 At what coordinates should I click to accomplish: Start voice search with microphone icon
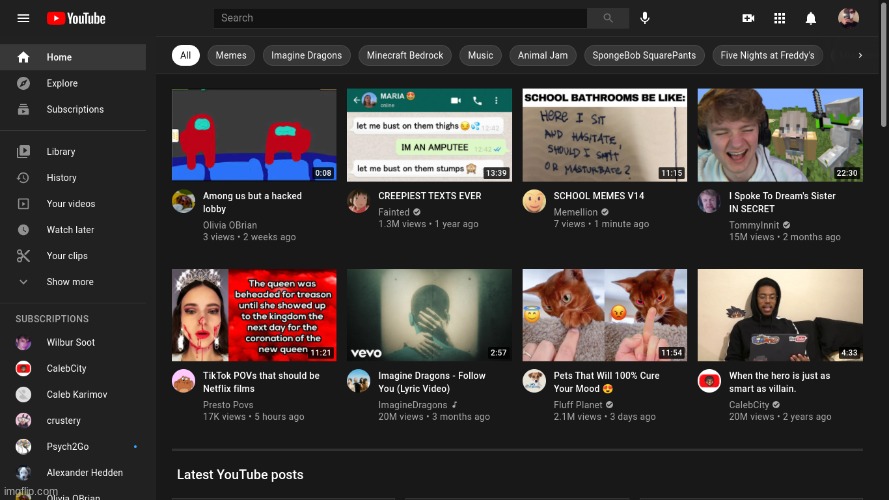(645, 18)
